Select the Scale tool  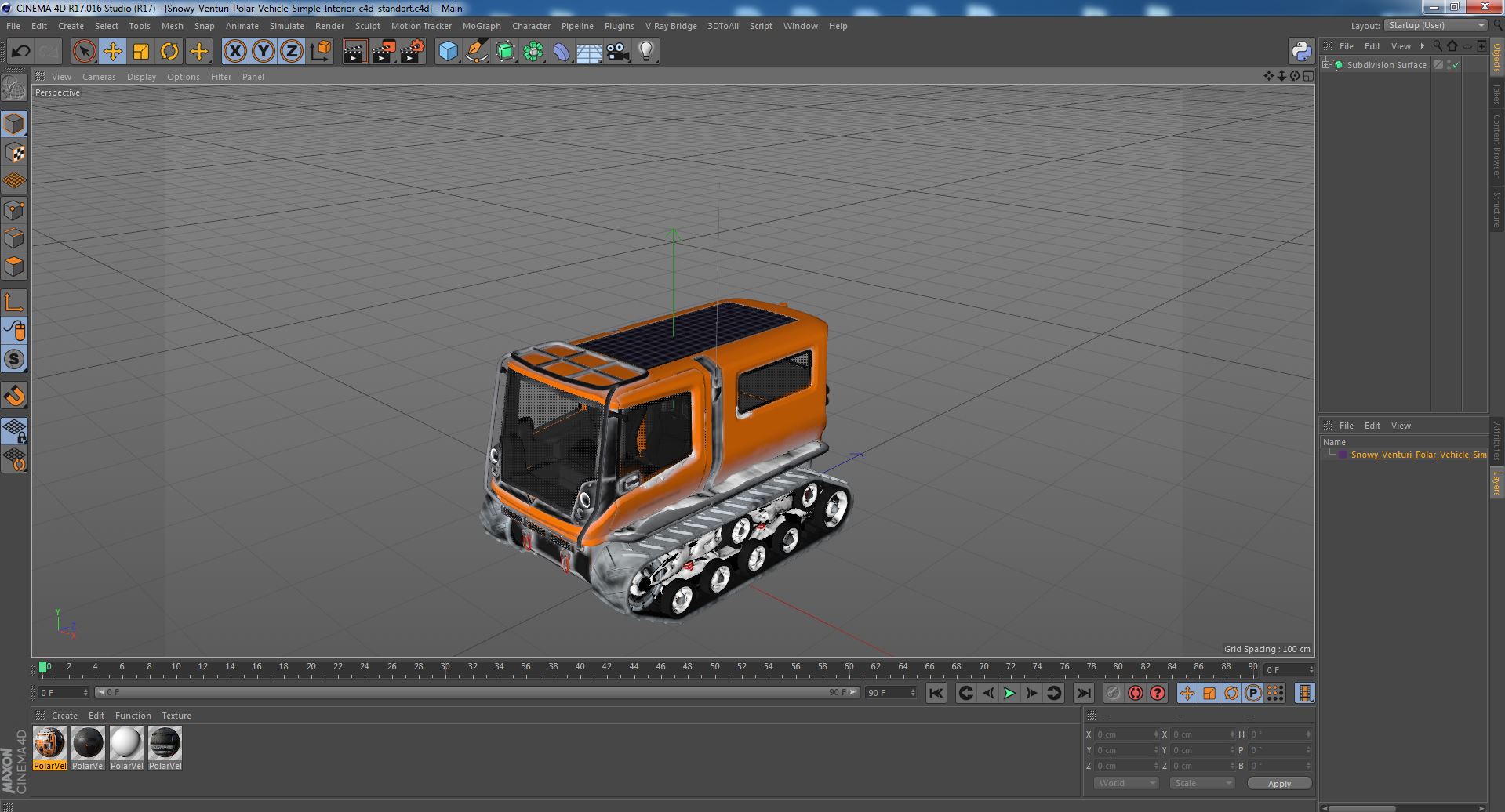pyautogui.click(x=141, y=52)
